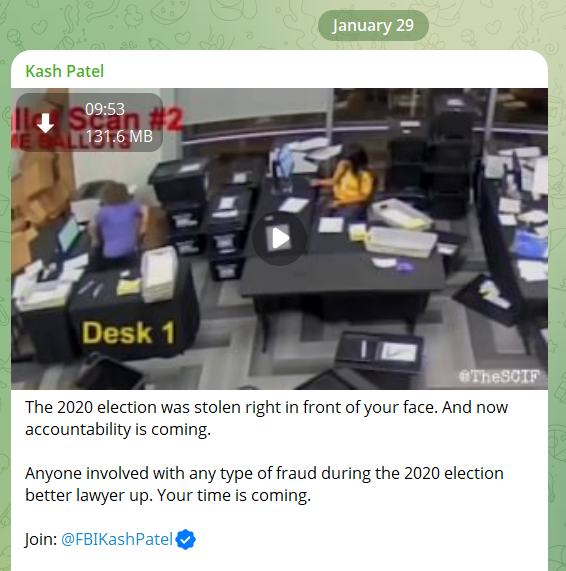Click the 'Join:' text before the channel link

(x=41, y=539)
